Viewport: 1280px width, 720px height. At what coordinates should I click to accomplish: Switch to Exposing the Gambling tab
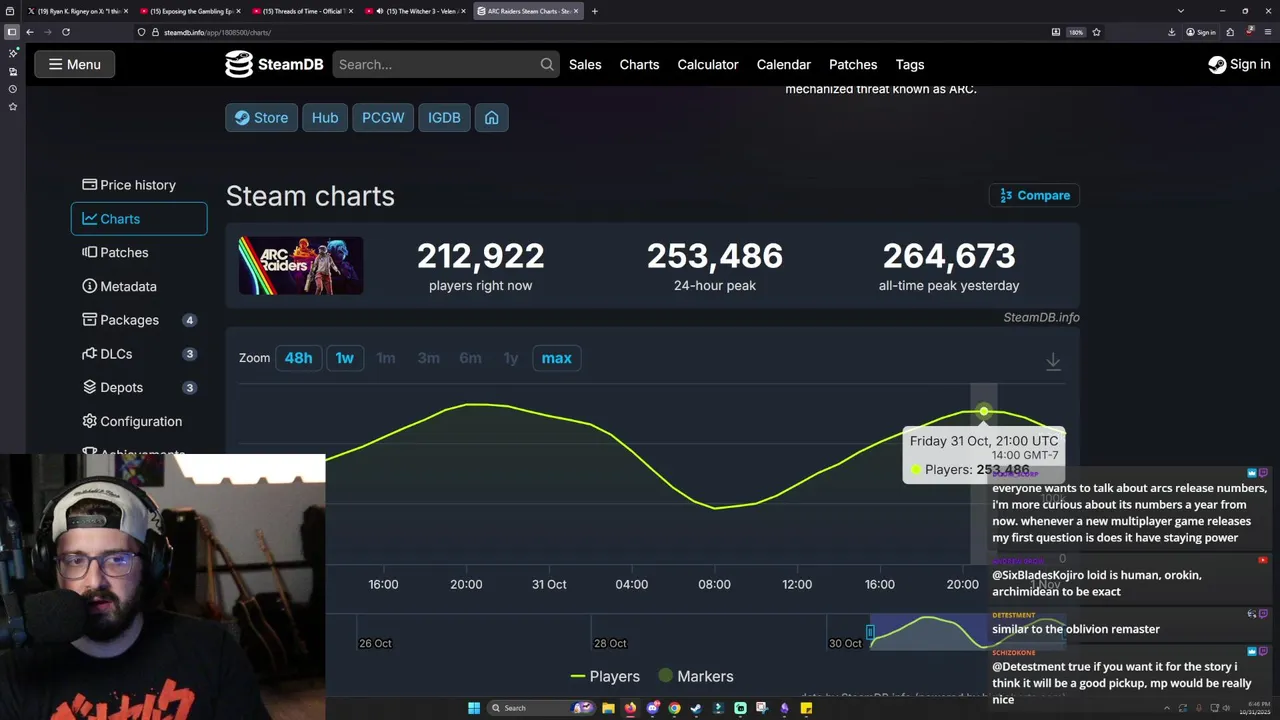[x=191, y=11]
